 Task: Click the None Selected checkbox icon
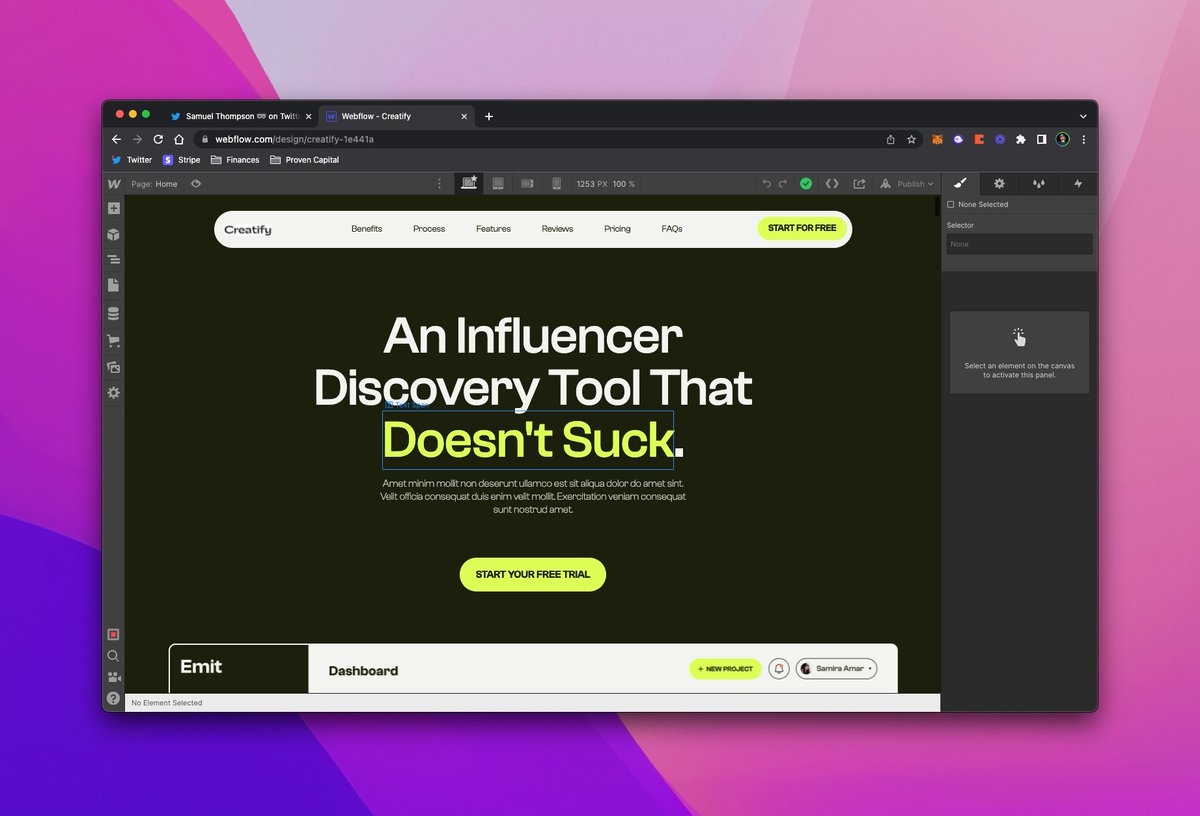(951, 205)
